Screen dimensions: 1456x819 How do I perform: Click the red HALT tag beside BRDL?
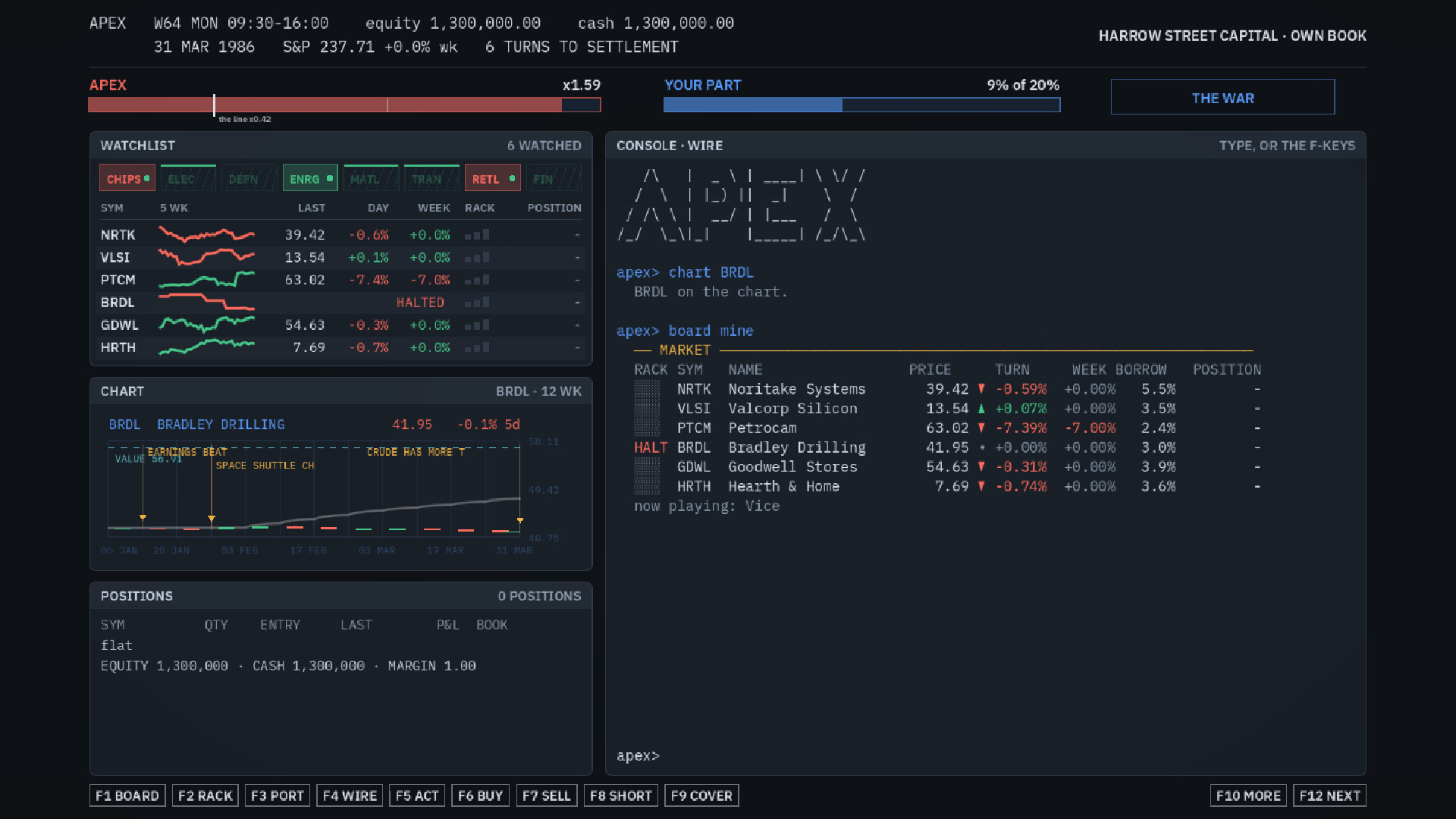point(651,448)
